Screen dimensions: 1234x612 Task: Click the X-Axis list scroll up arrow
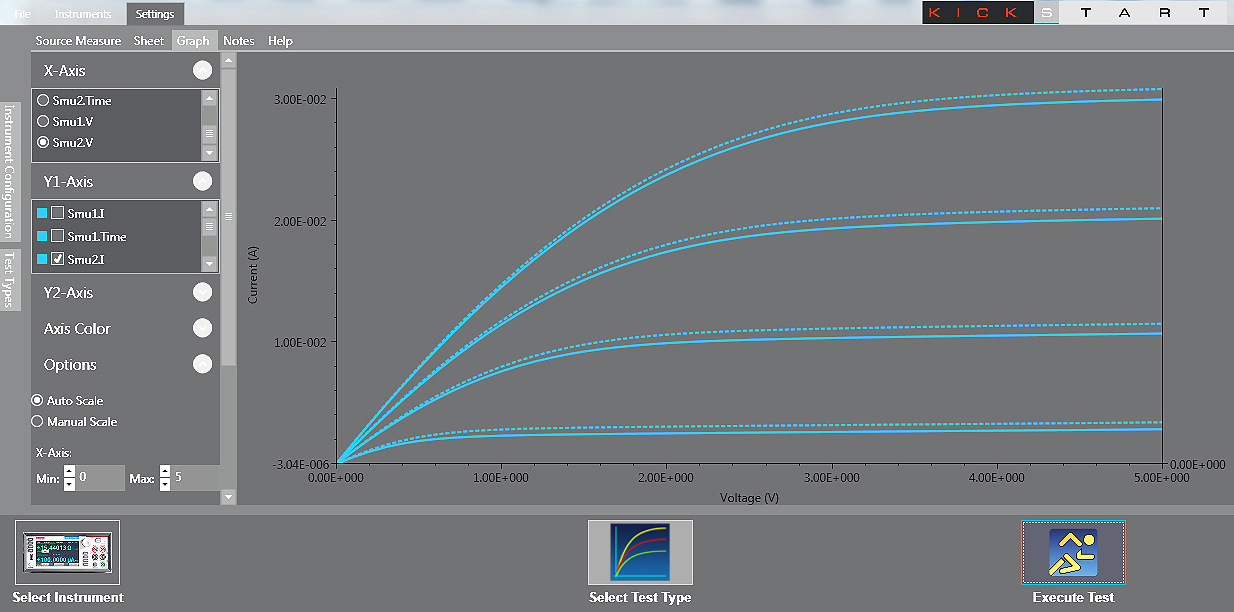point(209,98)
